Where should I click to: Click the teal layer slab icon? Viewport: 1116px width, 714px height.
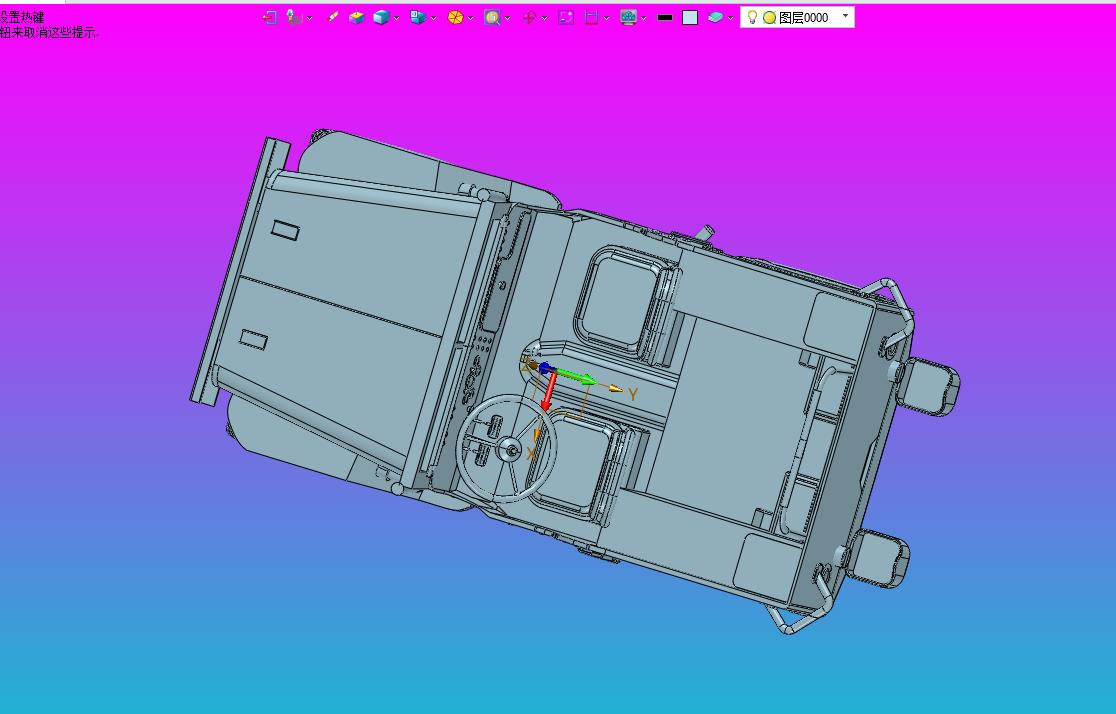(x=715, y=18)
